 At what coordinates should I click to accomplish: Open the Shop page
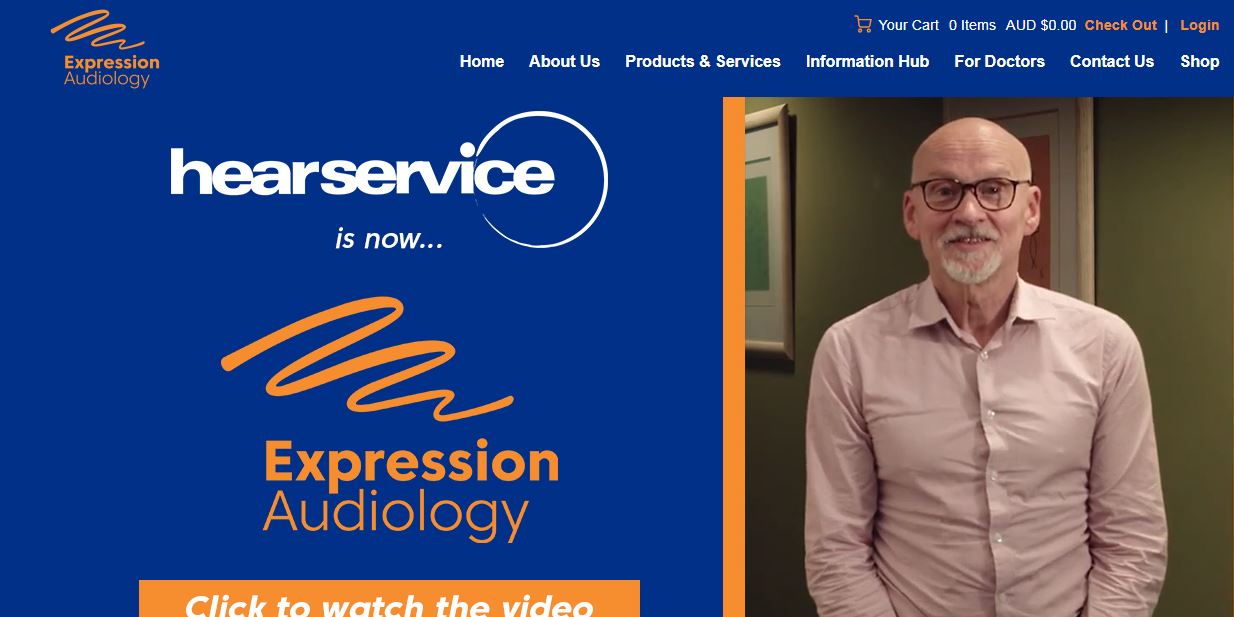[1199, 61]
